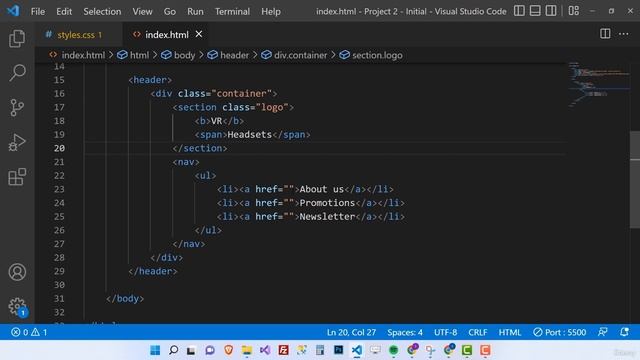Open the Run and Debug view
640x360 pixels.
[17, 142]
